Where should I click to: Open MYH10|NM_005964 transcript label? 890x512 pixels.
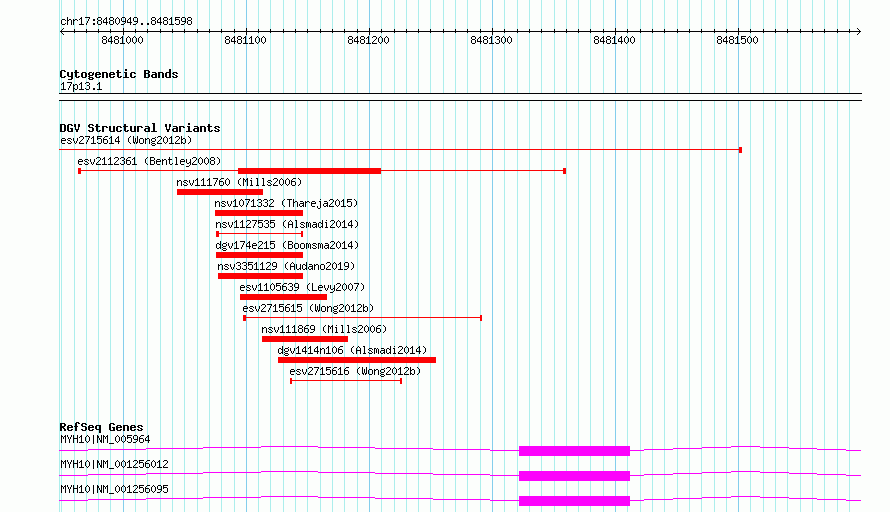[x=105, y=439]
